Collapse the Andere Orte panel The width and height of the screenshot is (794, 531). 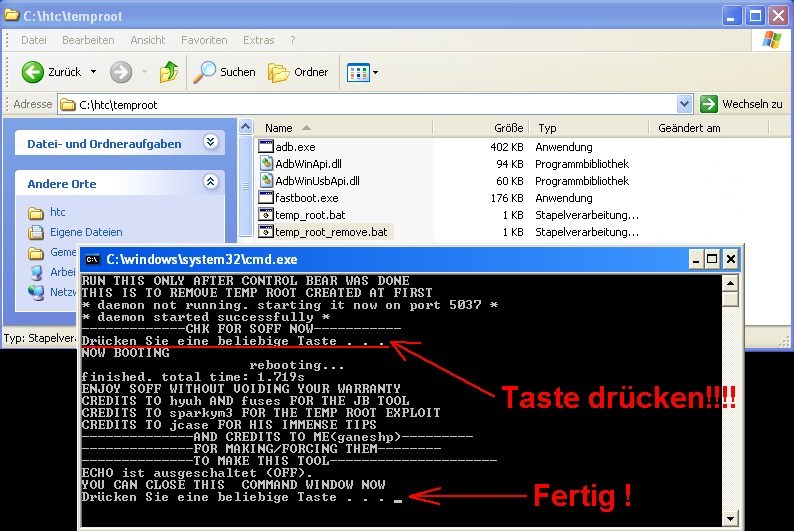click(x=210, y=183)
